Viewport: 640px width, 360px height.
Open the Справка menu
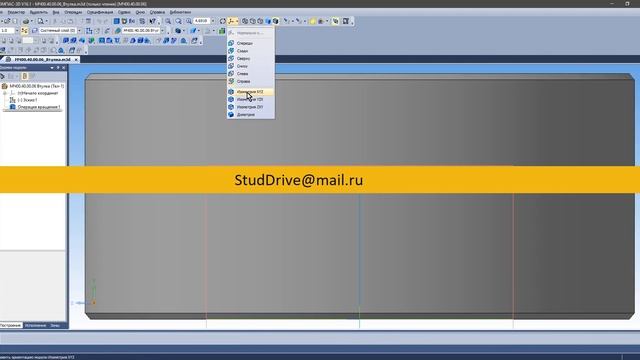point(157,12)
